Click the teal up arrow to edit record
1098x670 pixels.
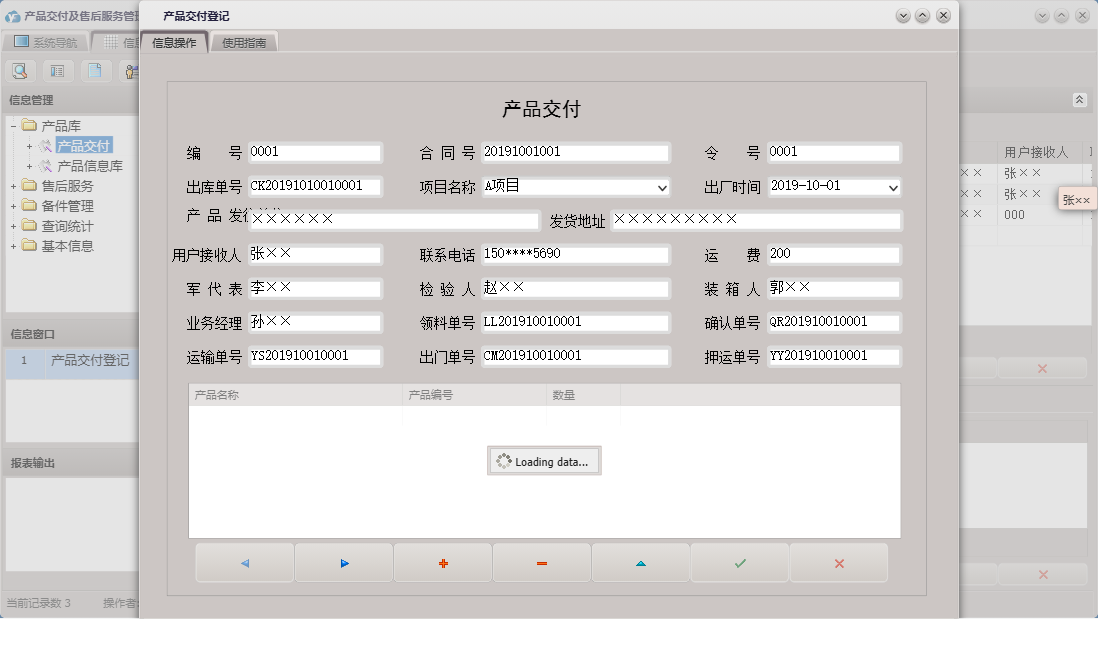[x=640, y=563]
